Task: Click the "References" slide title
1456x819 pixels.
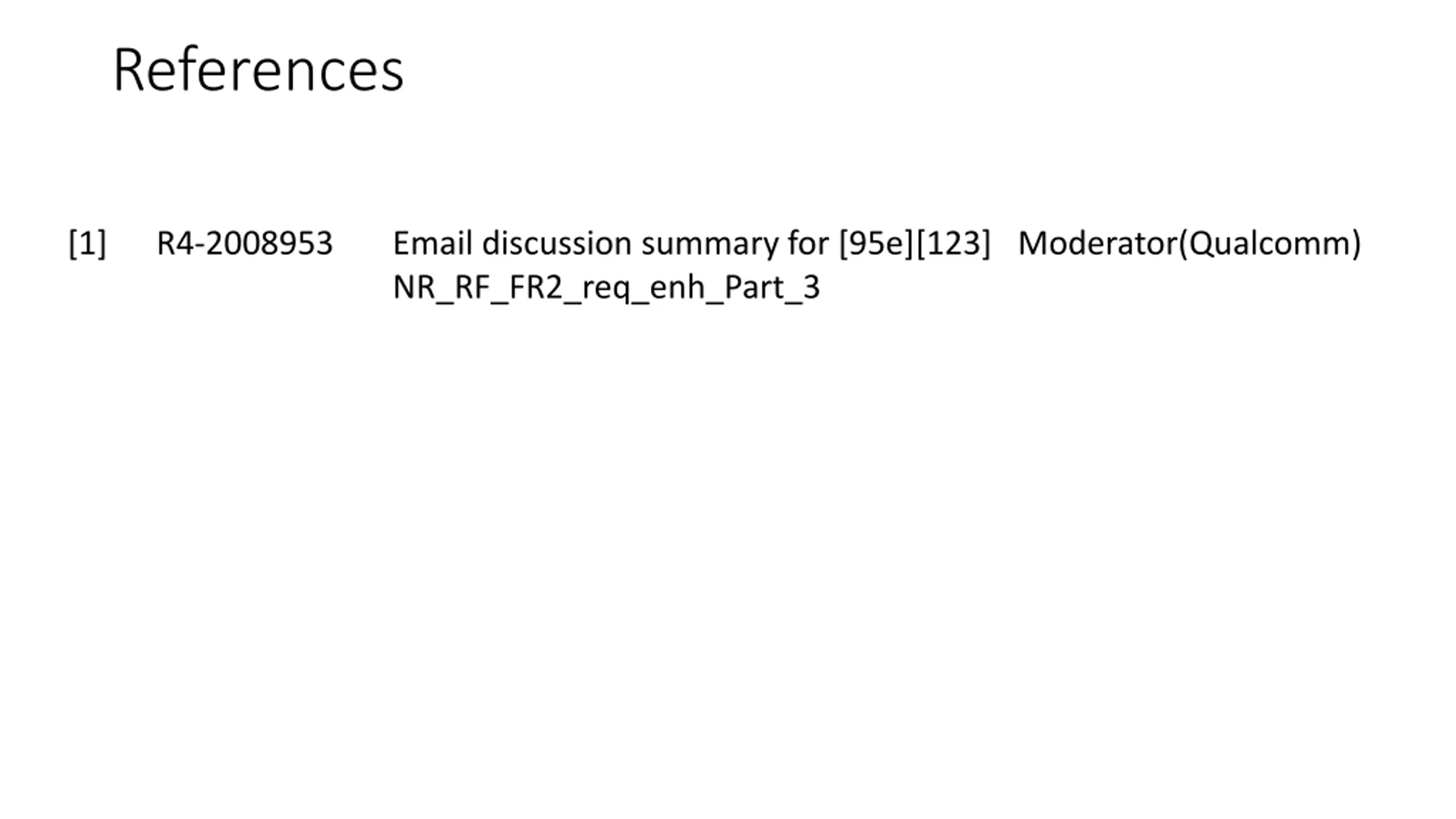Action: tap(258, 70)
